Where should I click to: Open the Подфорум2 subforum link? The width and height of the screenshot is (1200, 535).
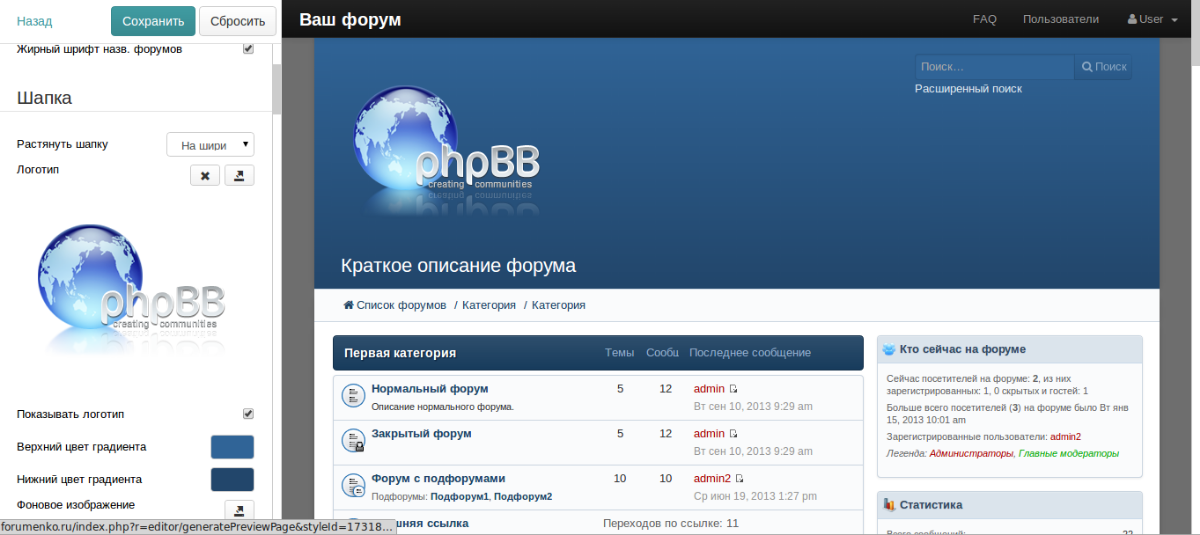click(x=523, y=497)
